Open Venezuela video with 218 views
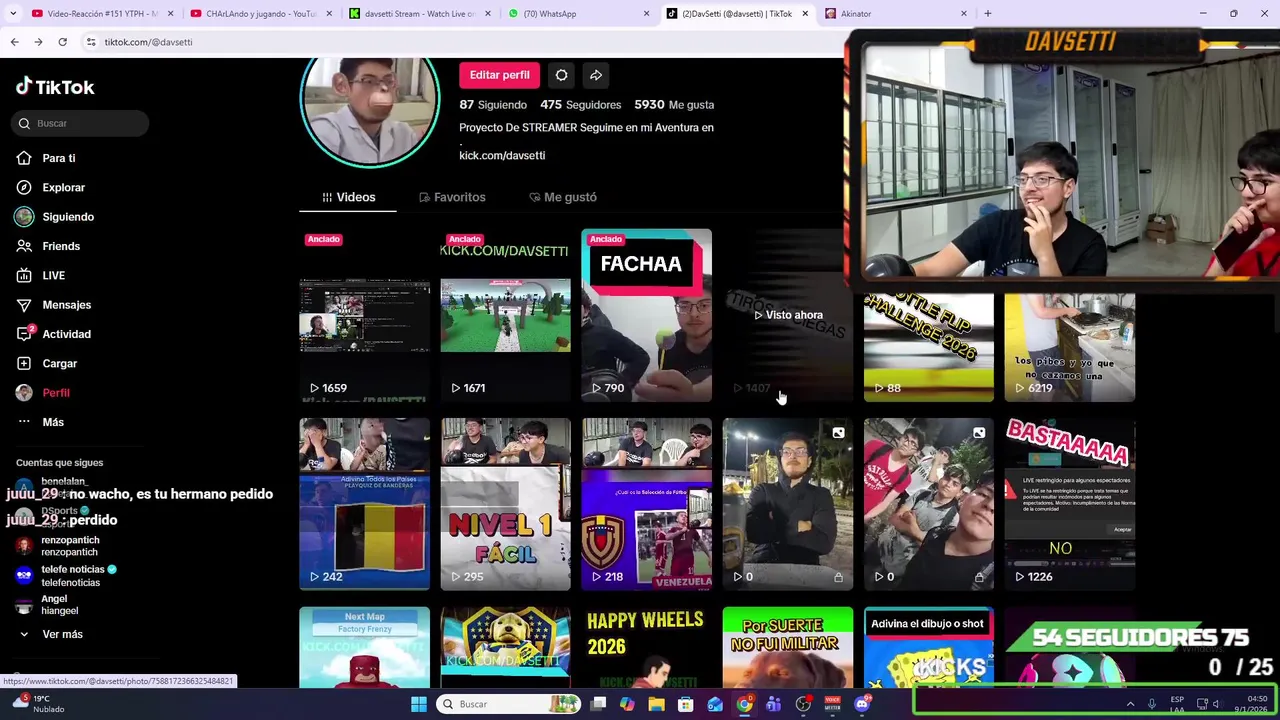This screenshot has height=720, width=1280. tap(647, 504)
